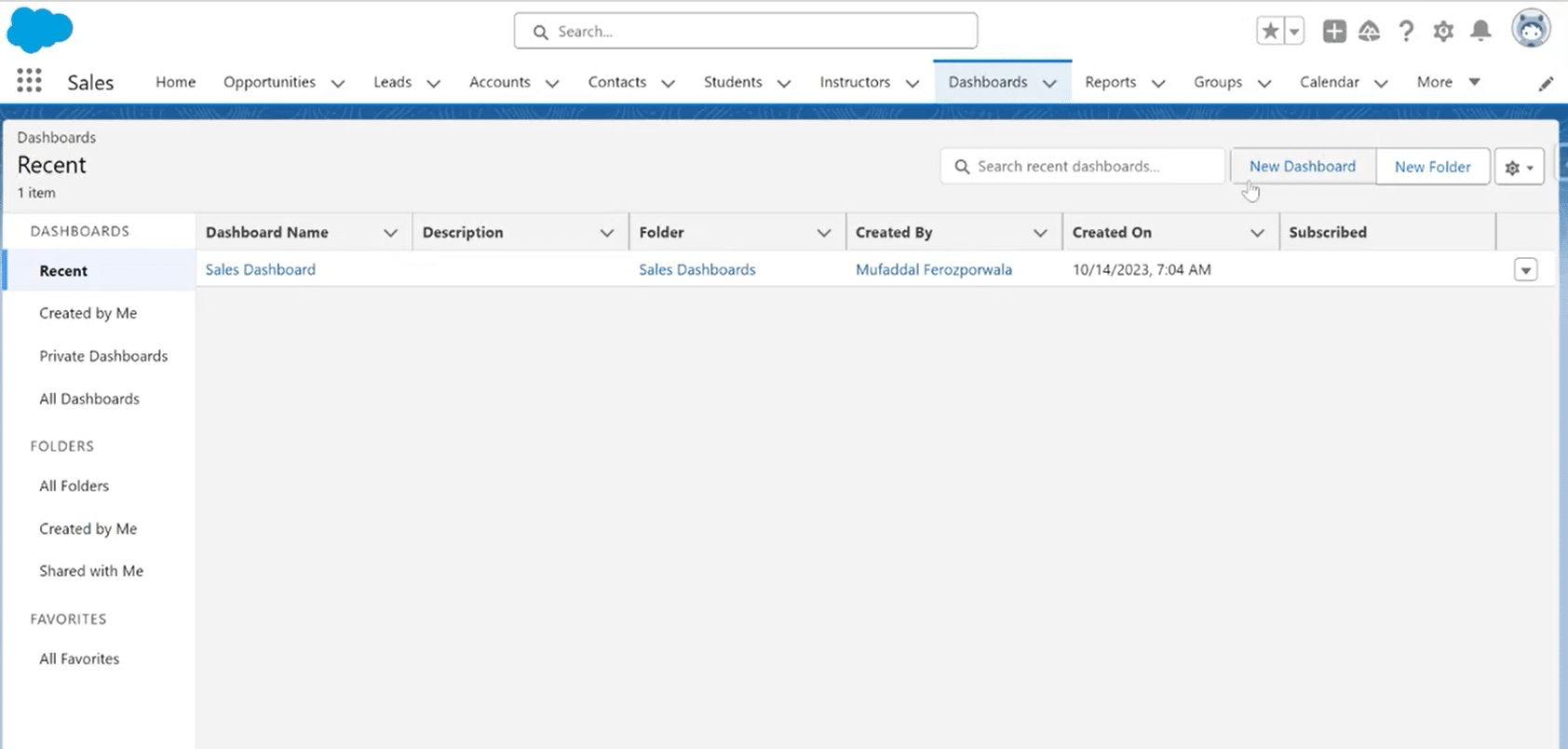The width and height of the screenshot is (1568, 749).
Task: Open the Calendar tab
Action: click(1330, 82)
